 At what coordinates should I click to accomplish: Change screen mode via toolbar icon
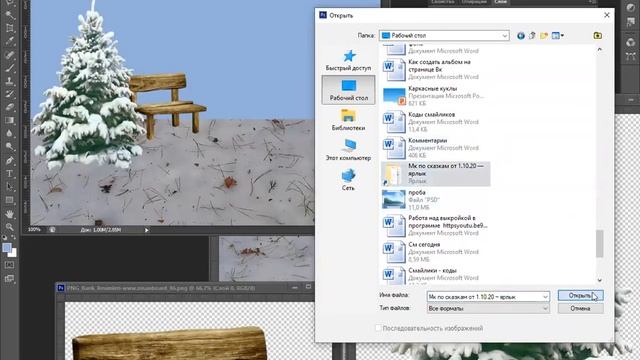(x=10, y=279)
